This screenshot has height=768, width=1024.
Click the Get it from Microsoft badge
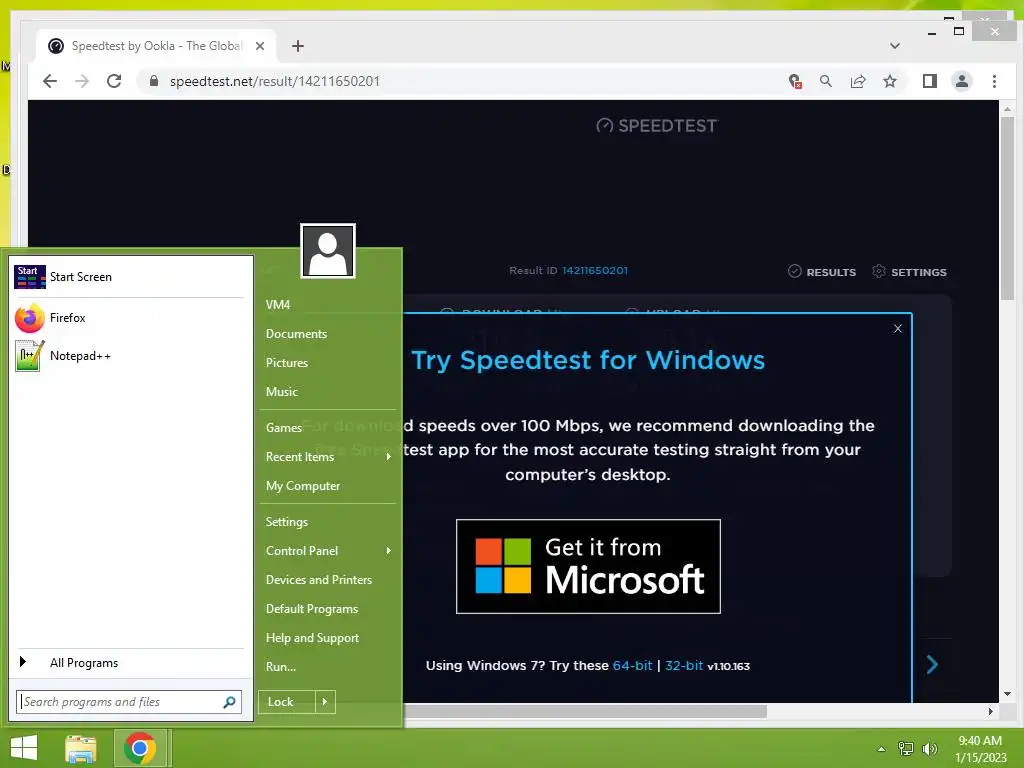pos(588,566)
